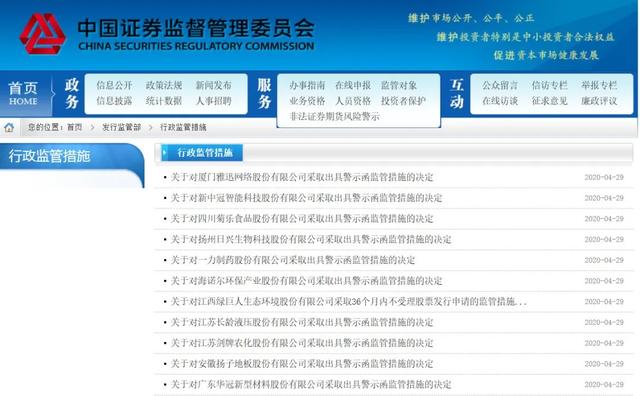Click the 中国证券监督管理委员会 title text

coord(196,28)
